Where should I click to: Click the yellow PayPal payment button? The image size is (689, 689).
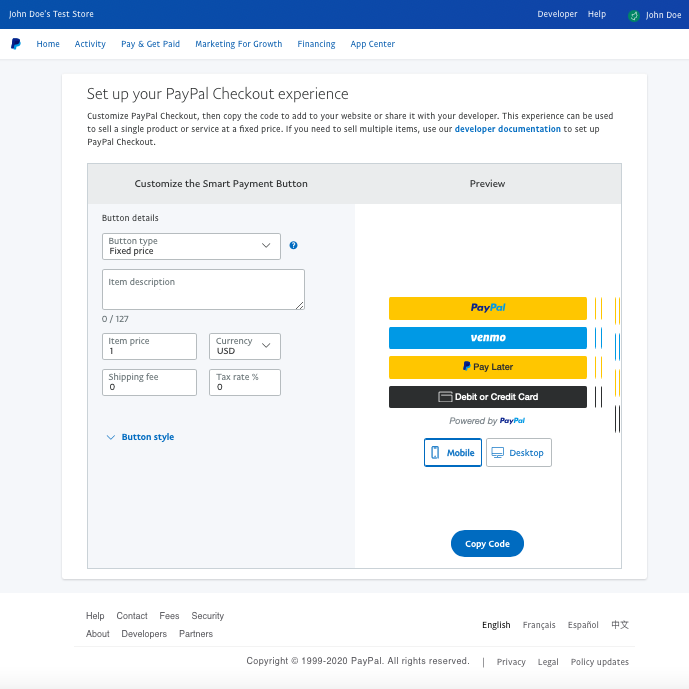click(487, 308)
